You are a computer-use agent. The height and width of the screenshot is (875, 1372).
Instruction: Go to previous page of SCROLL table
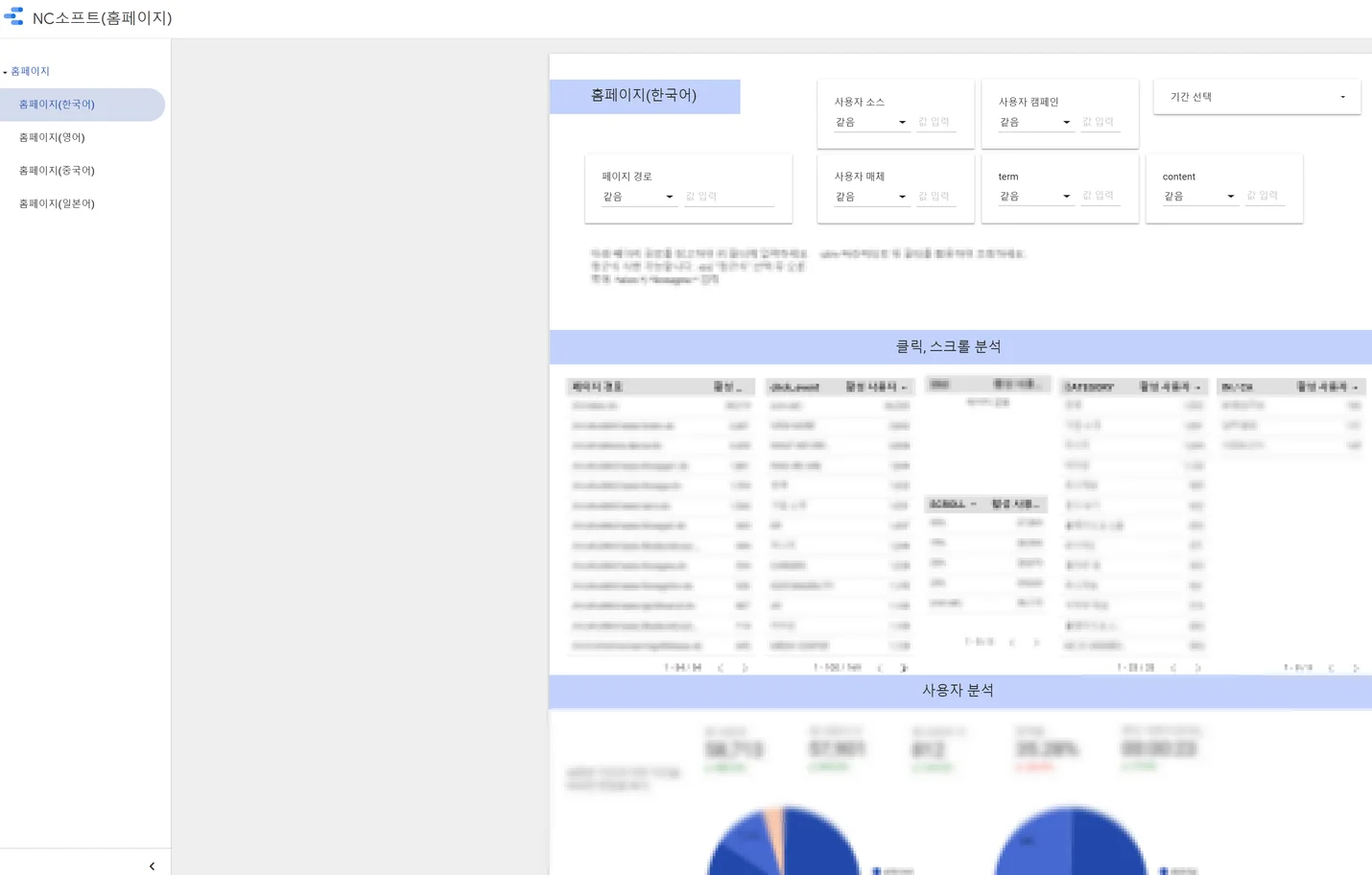point(1012,642)
